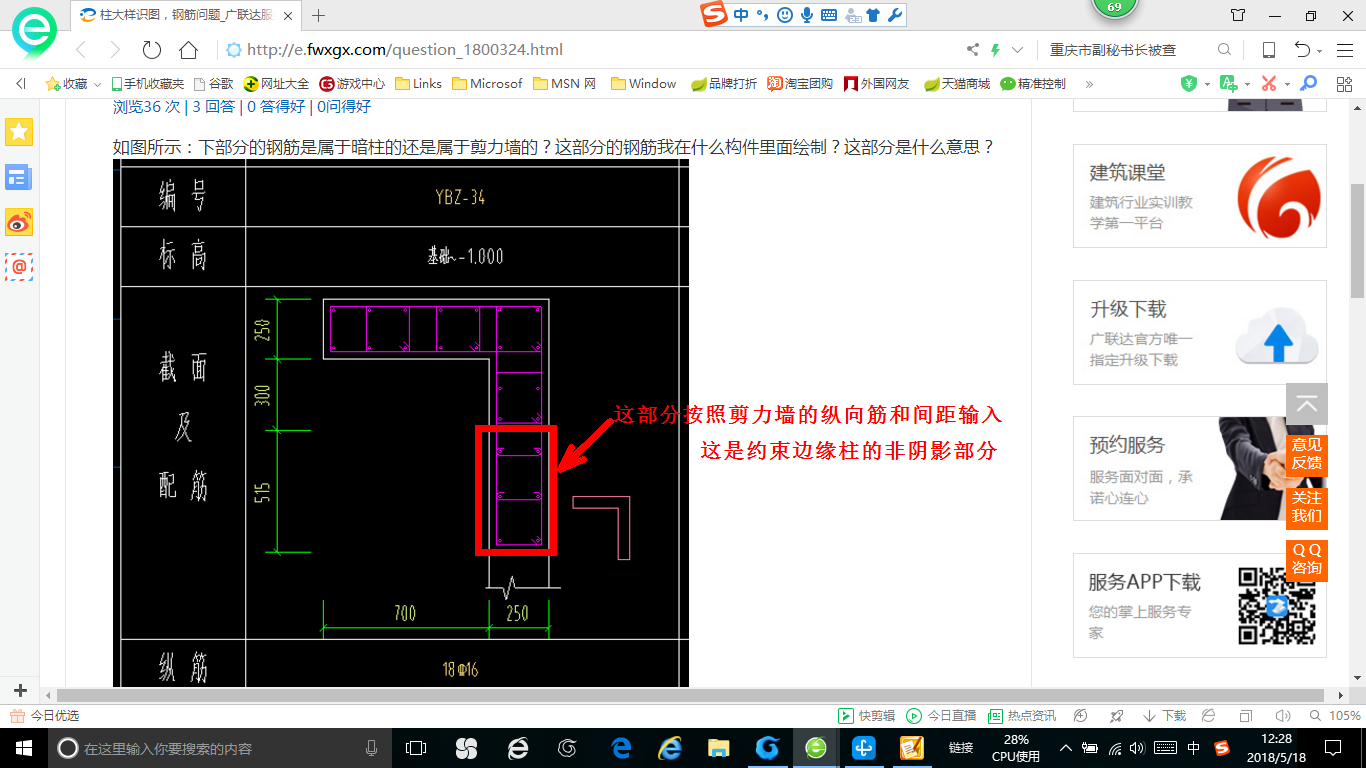Open the 手机收藏夹 bookmark
1366x768 pixels.
pyautogui.click(x=148, y=84)
